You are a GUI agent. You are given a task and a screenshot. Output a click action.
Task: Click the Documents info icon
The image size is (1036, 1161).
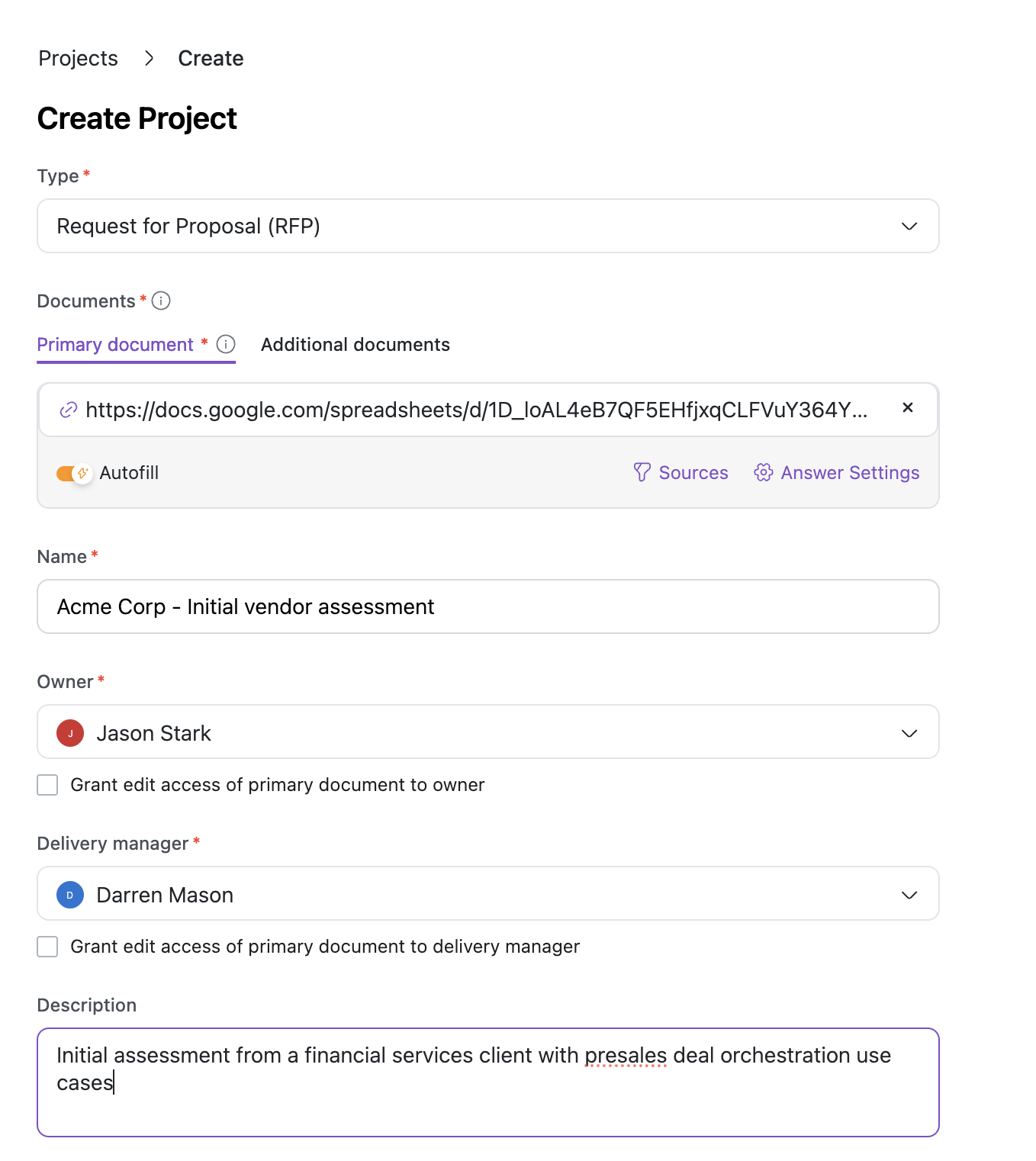(x=161, y=301)
